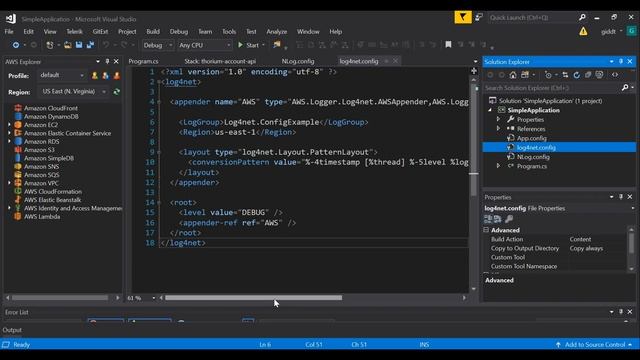
Task: Toggle auto-hide pin on AWS Explorer panel
Action: point(107,61)
